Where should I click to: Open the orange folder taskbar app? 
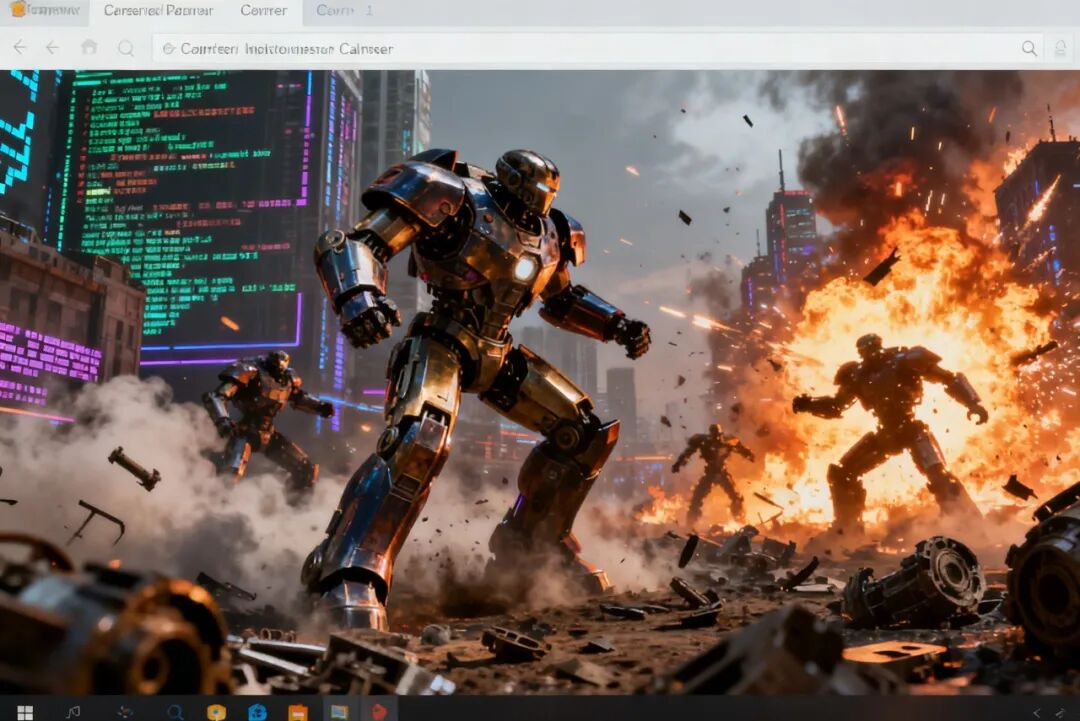coord(297,711)
